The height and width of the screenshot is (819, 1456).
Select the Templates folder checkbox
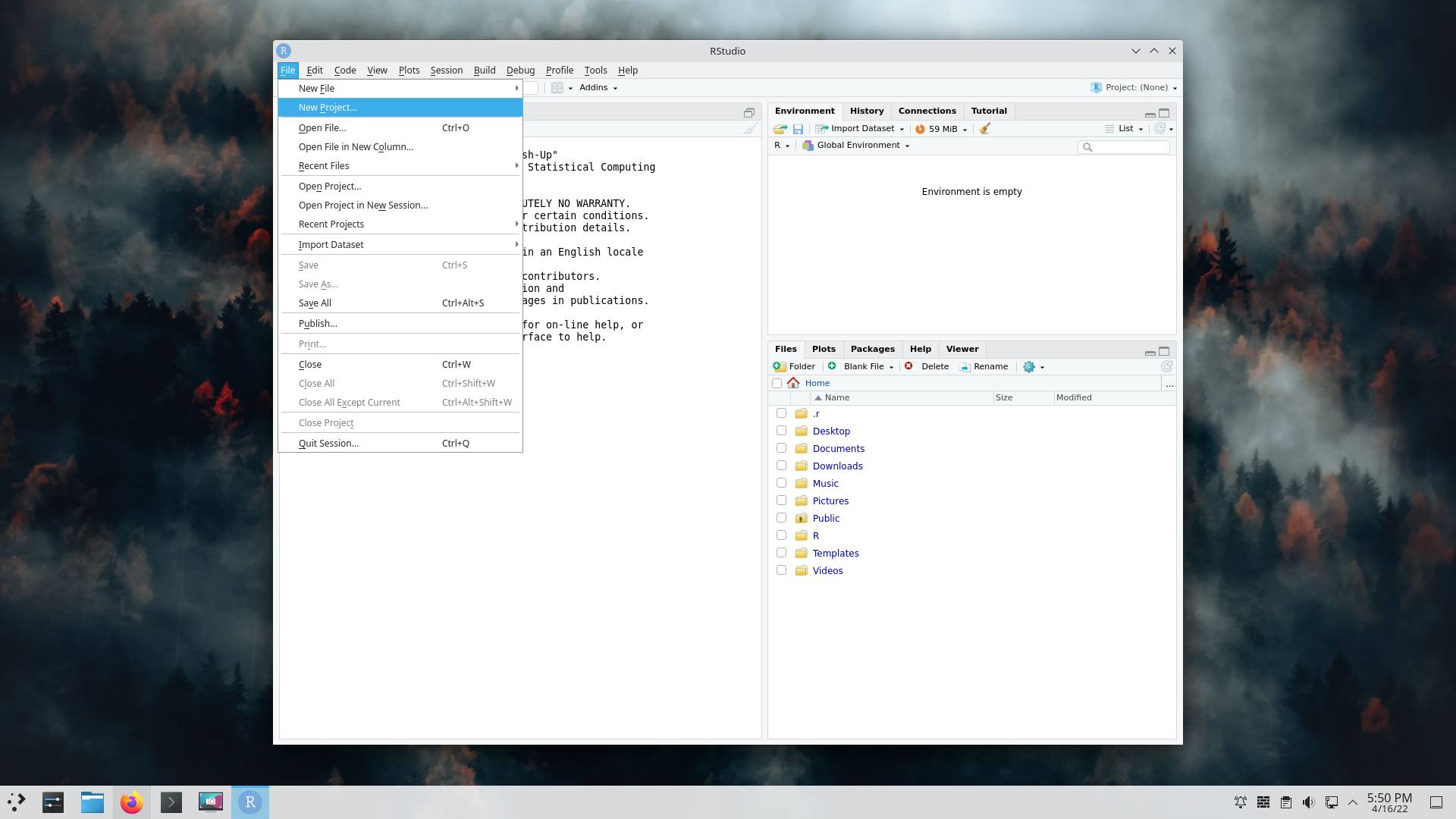781,553
